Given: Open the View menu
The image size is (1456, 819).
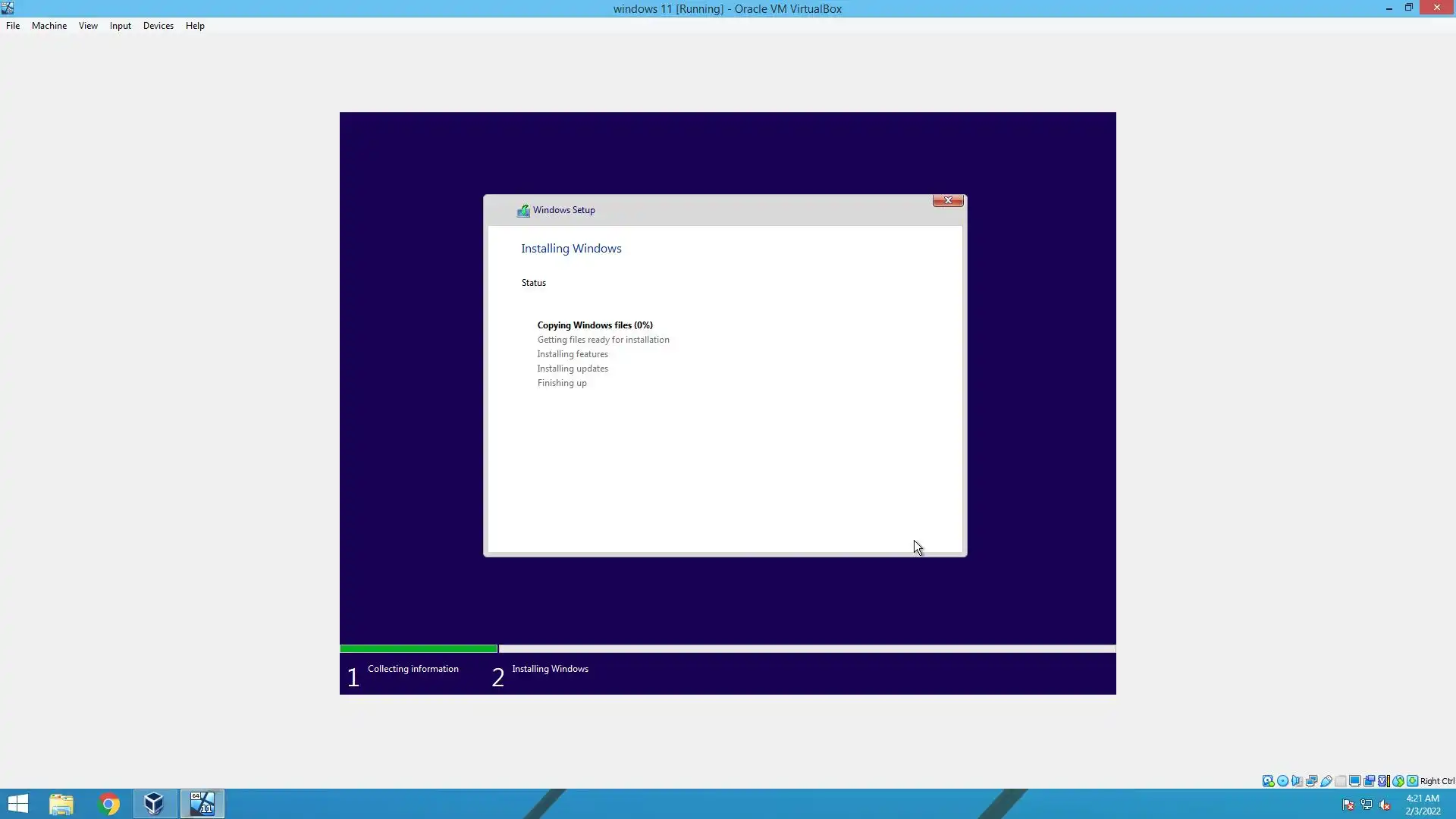Looking at the screenshot, I should point(88,26).
